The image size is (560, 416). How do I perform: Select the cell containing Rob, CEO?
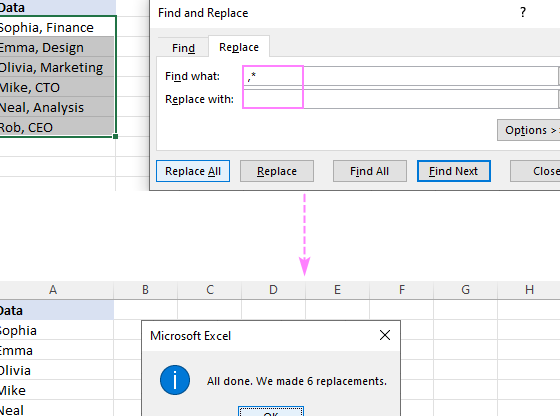coord(57,127)
